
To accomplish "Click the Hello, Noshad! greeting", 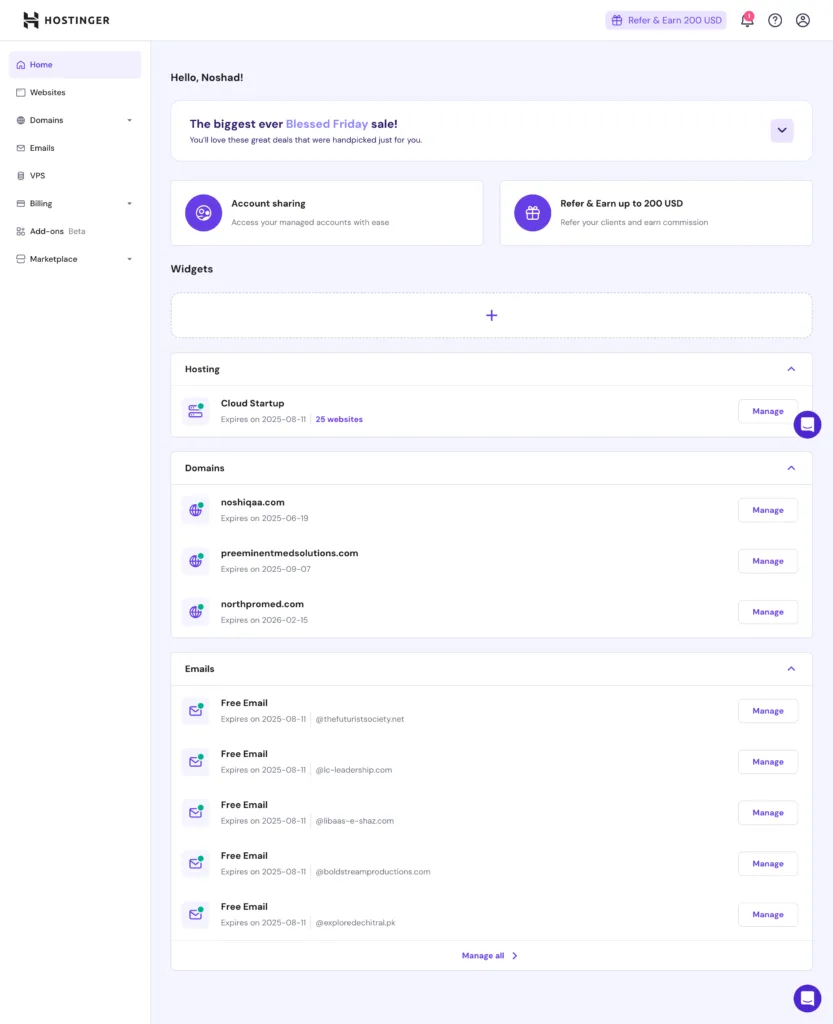I will [207, 78].
